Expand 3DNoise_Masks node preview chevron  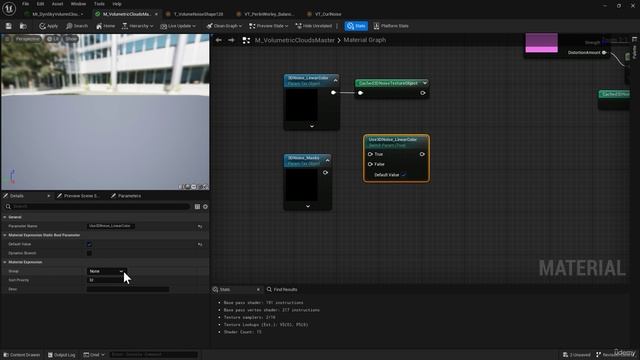coord(308,206)
